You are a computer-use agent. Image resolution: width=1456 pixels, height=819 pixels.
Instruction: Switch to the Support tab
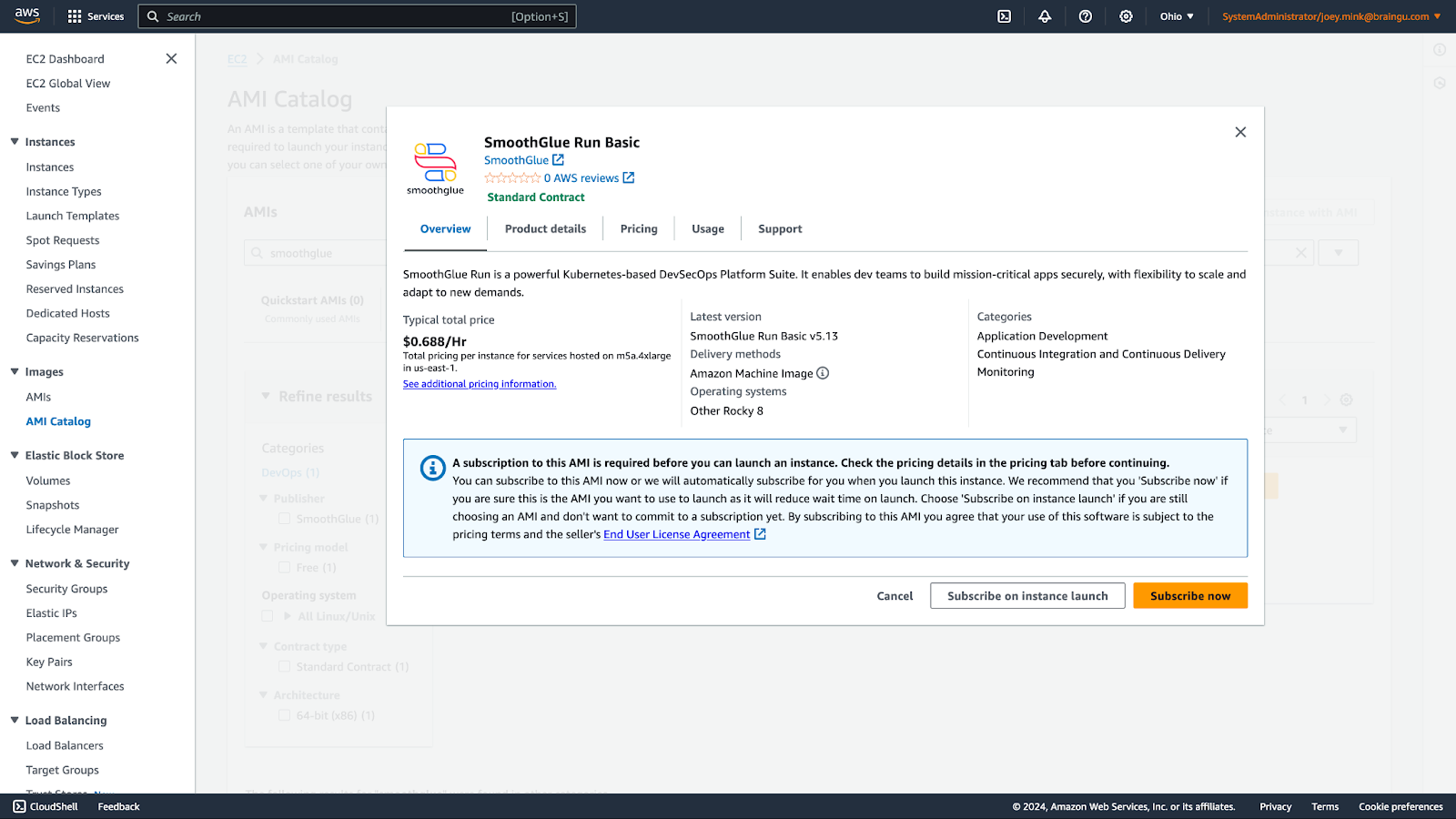(780, 229)
